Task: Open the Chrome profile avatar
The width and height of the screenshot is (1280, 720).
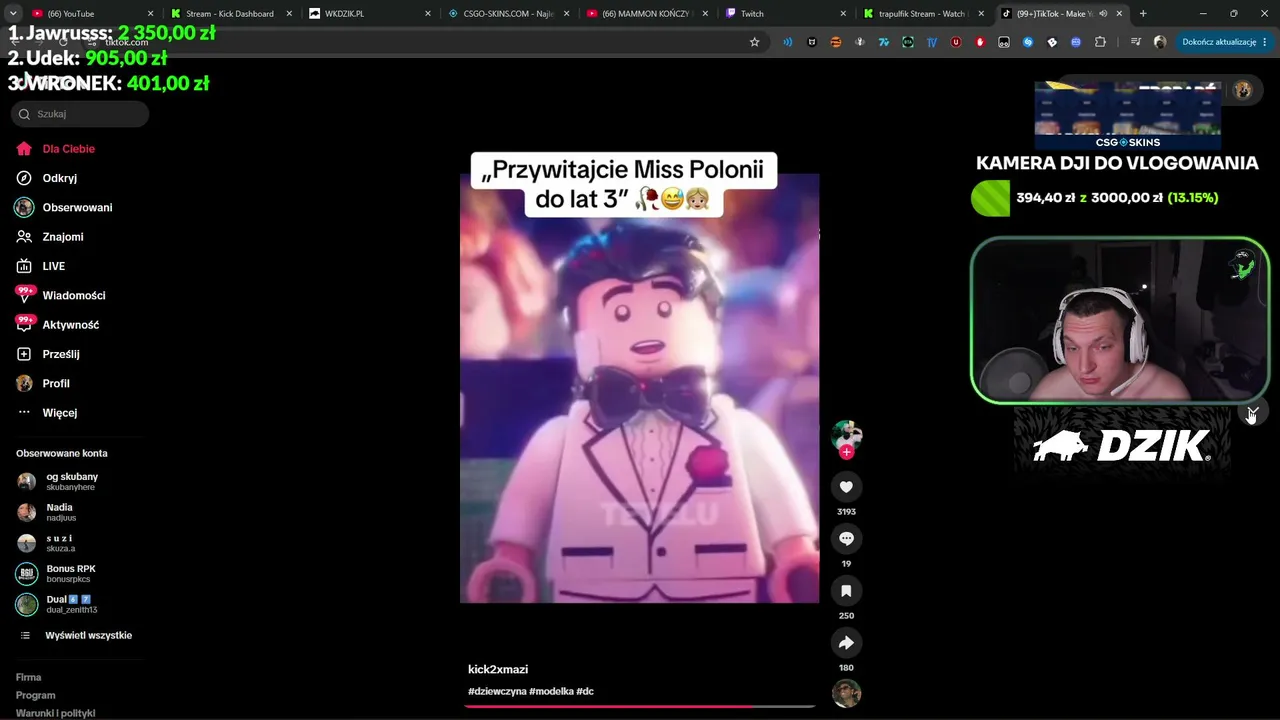Action: pos(1160,42)
